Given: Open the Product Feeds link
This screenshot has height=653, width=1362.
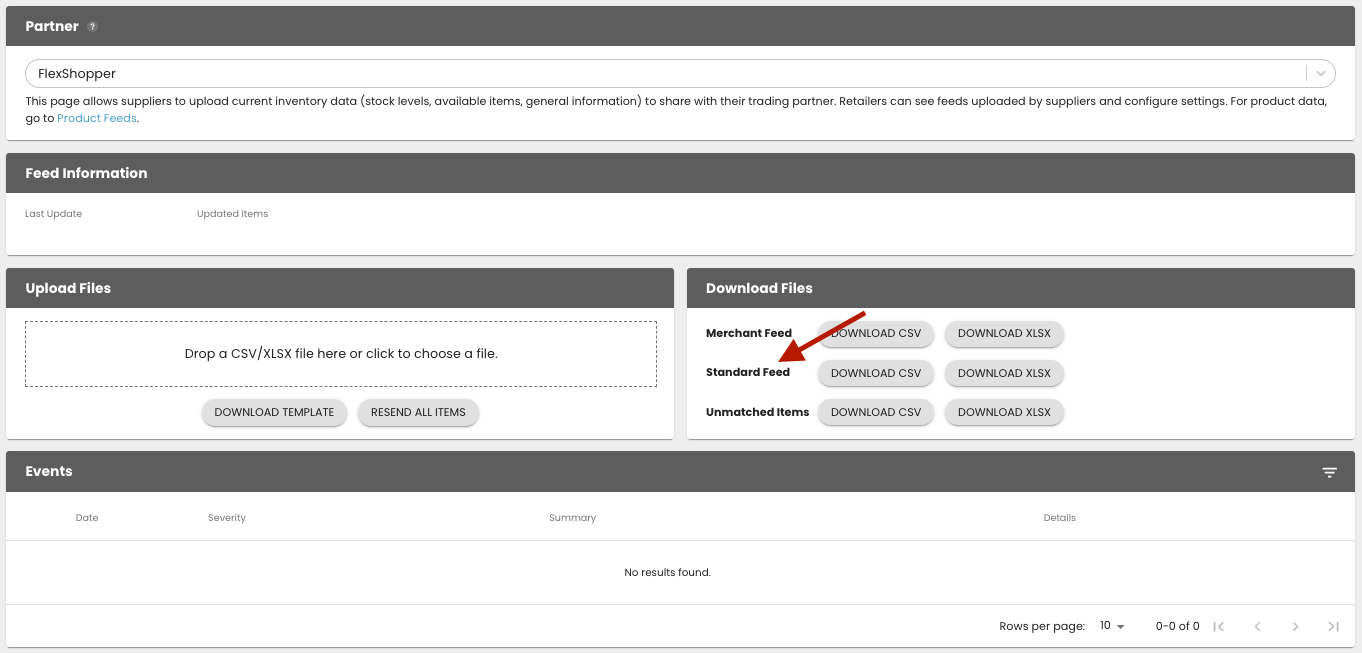Looking at the screenshot, I should point(97,118).
